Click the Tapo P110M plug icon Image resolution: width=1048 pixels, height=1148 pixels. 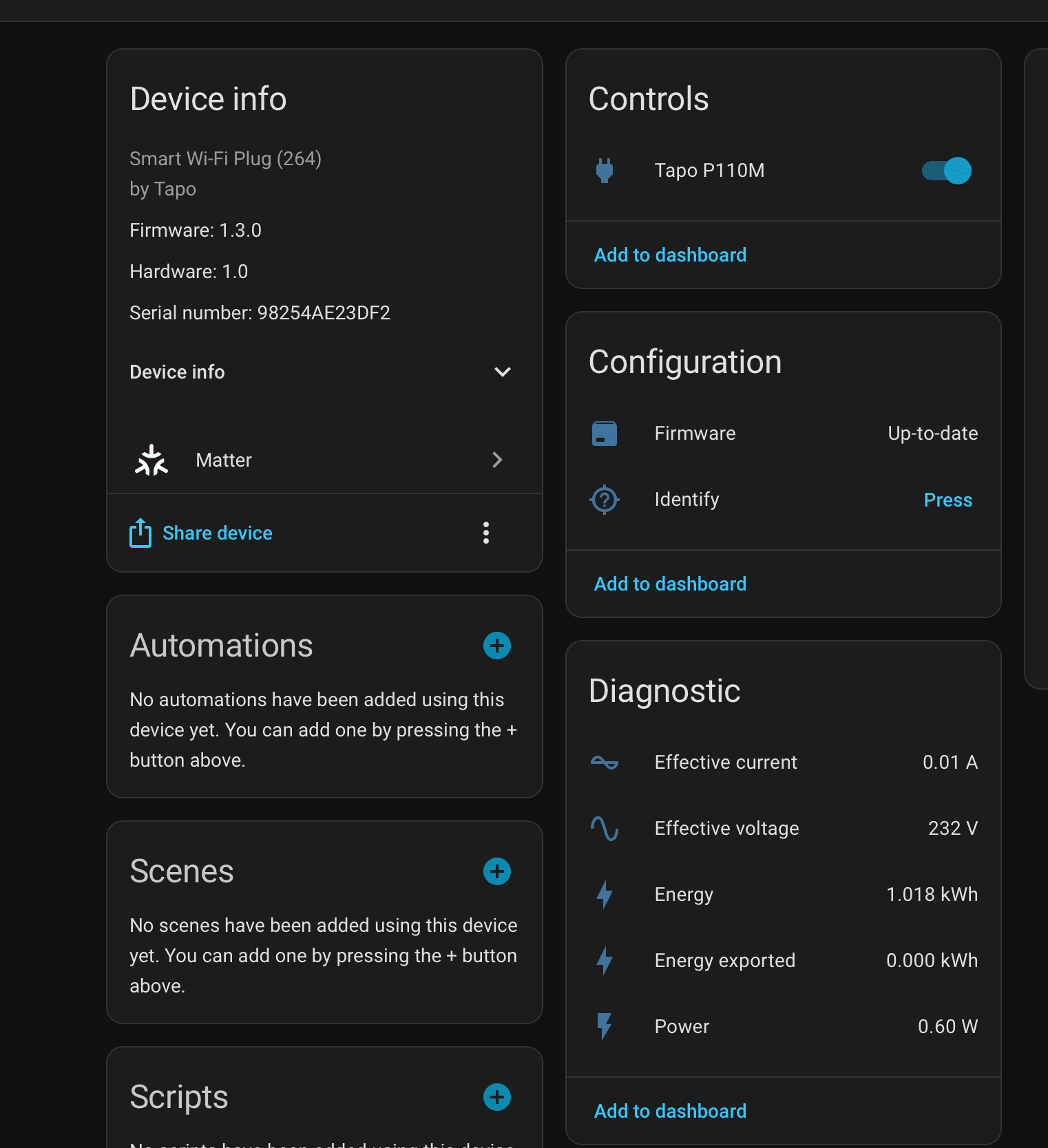(x=605, y=171)
